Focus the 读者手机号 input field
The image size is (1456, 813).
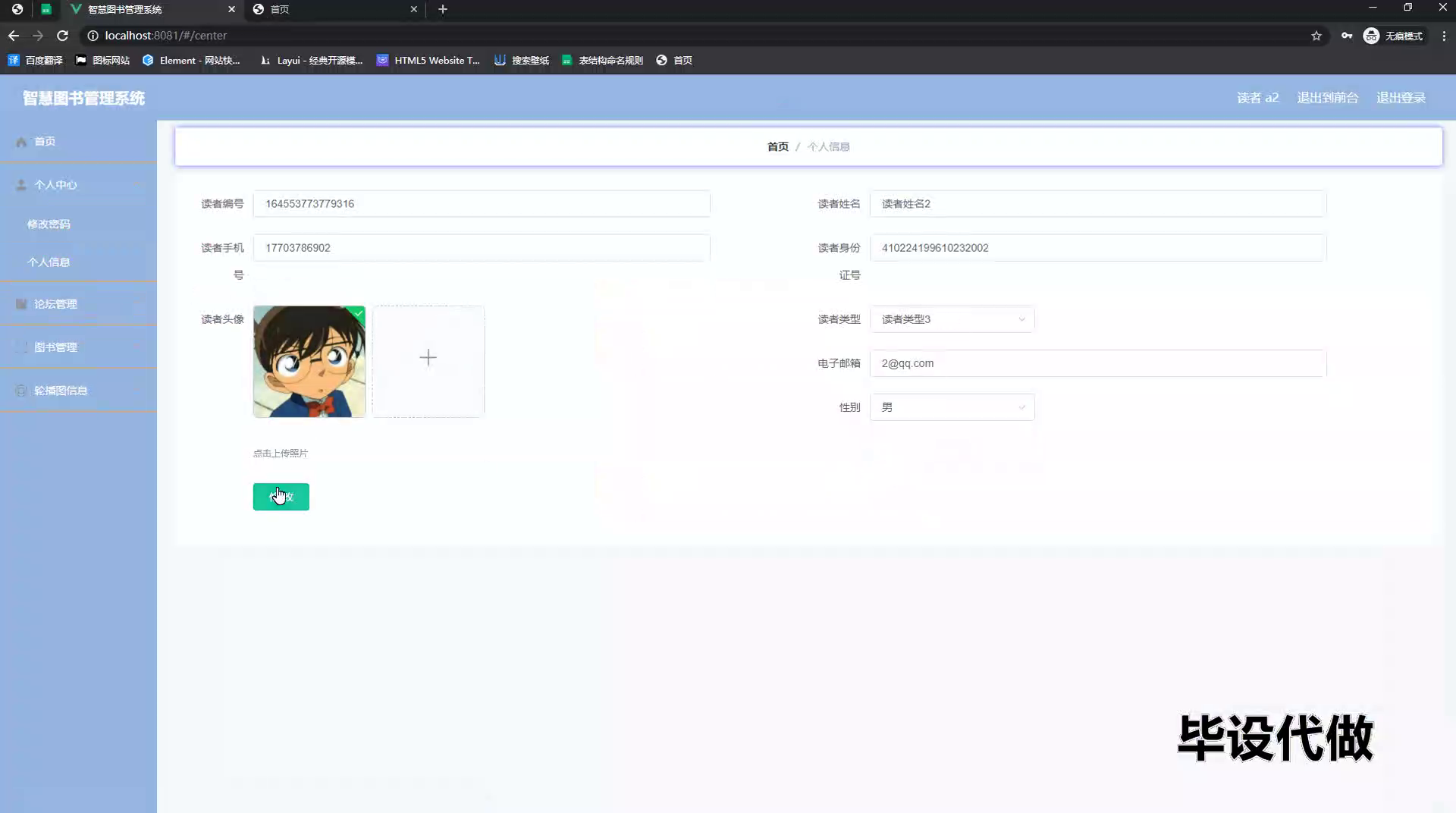click(482, 248)
